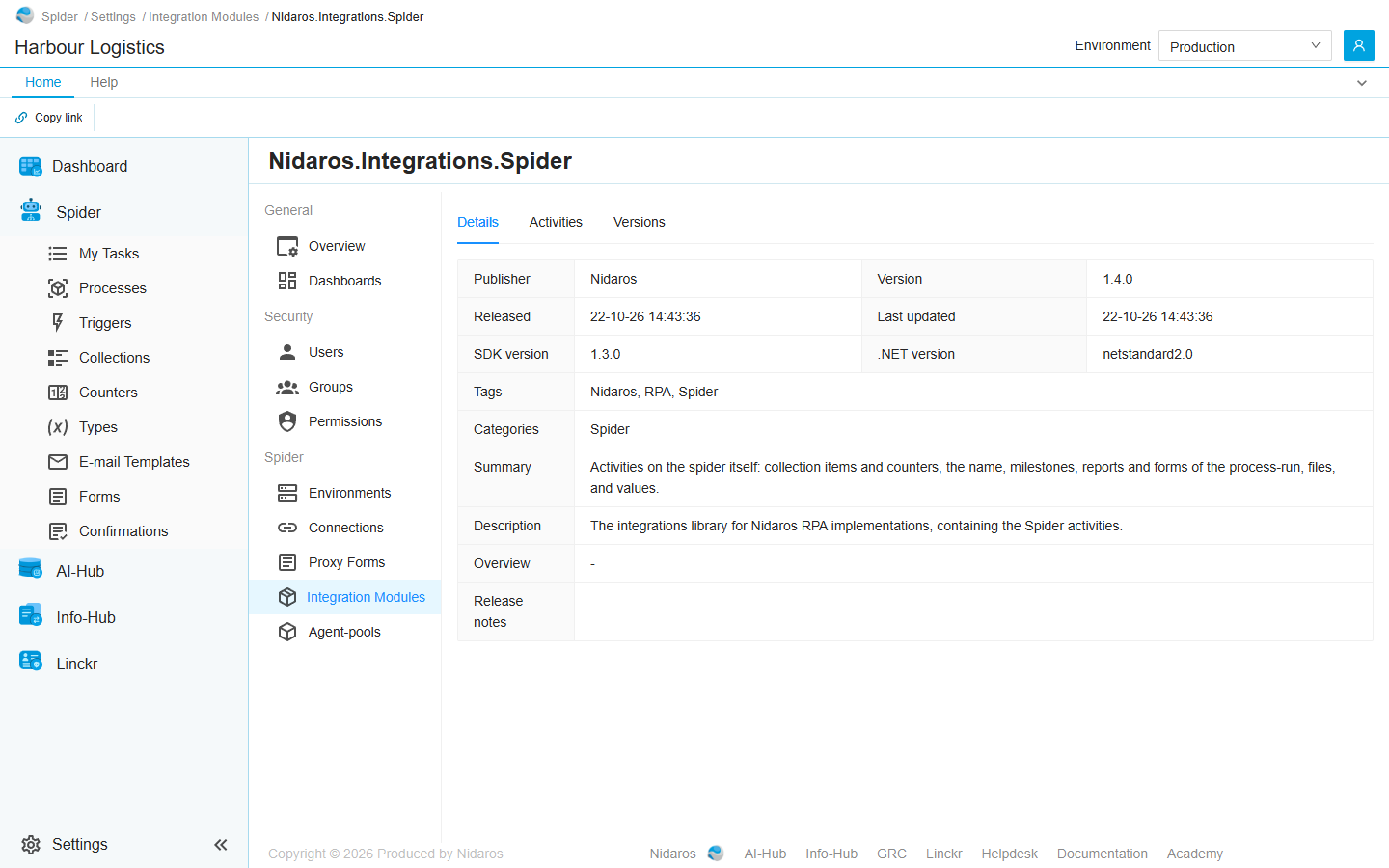The width and height of the screenshot is (1389, 868).
Task: Click the tags value Nidaros, RPA, Spider
Action: (x=654, y=392)
